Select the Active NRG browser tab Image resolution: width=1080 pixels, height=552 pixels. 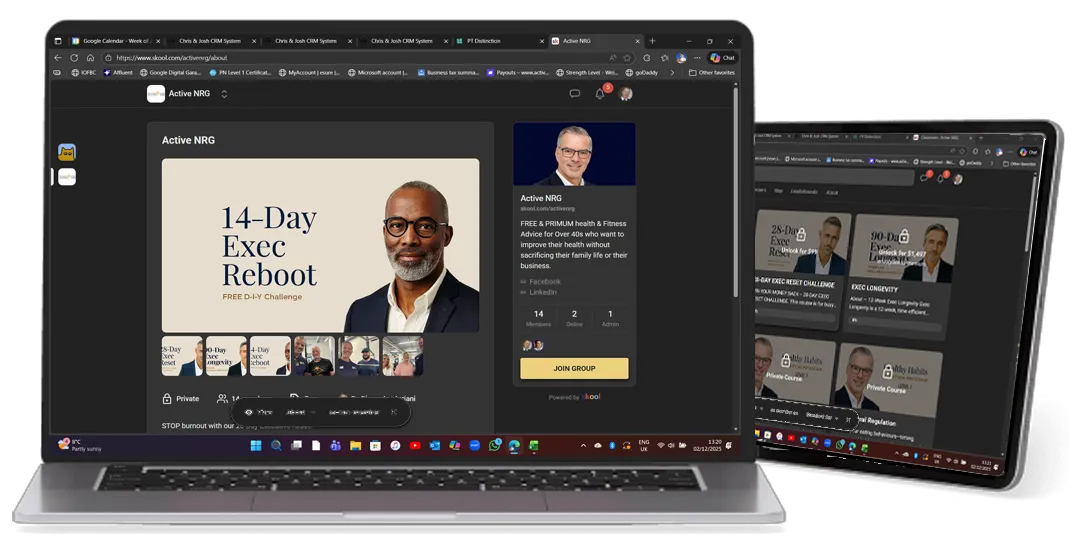pyautogui.click(x=596, y=41)
